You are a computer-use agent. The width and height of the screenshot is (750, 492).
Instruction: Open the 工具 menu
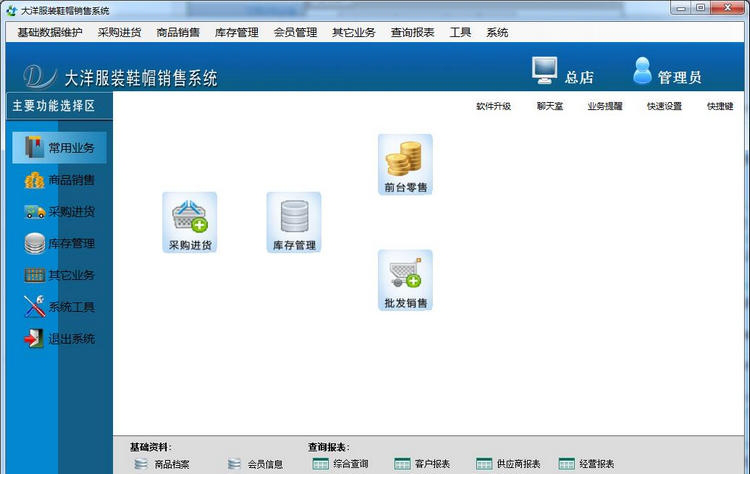460,33
